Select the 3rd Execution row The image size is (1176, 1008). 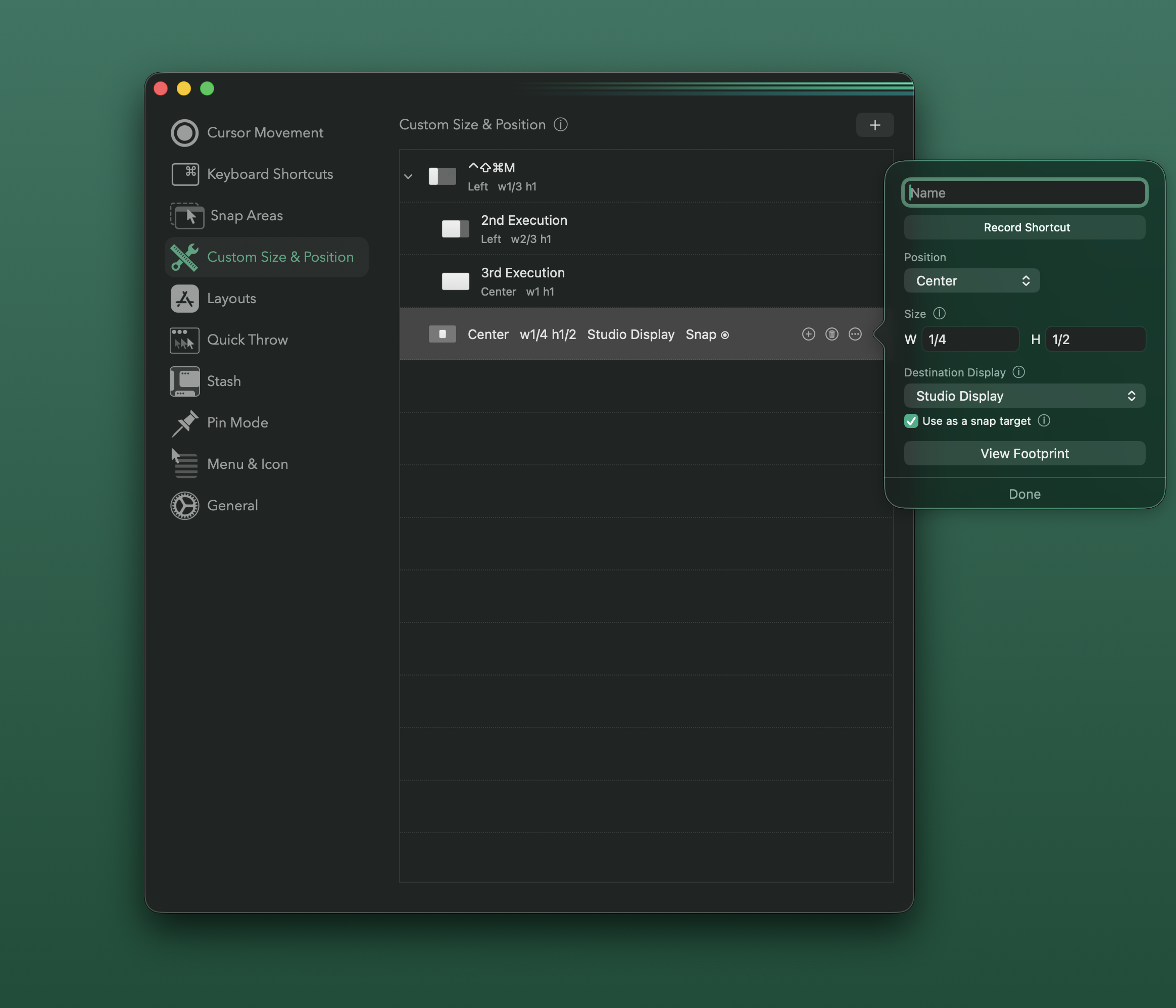point(646,281)
